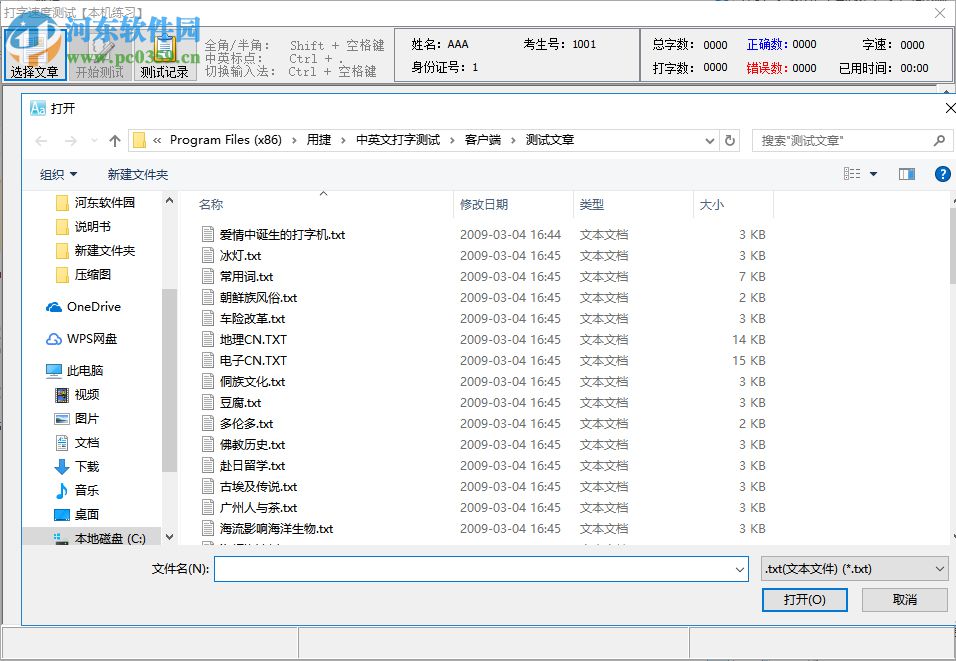The image size is (956, 661).
Task: Click the 取消 cancel button
Action: pyautogui.click(x=903, y=600)
